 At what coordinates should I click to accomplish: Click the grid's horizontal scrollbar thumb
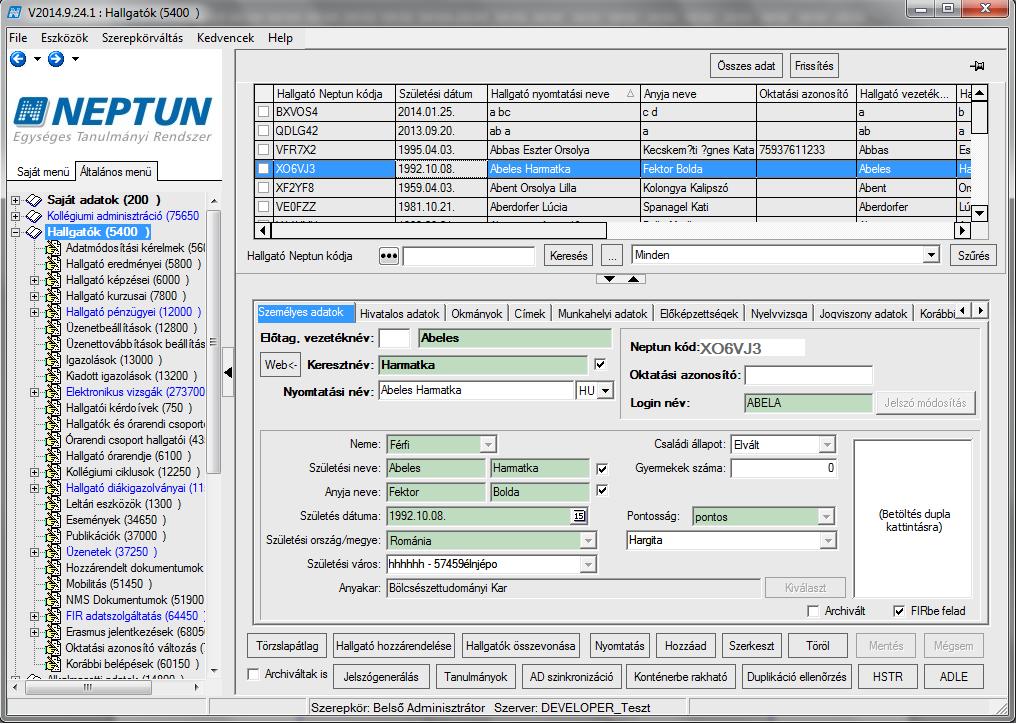439,230
